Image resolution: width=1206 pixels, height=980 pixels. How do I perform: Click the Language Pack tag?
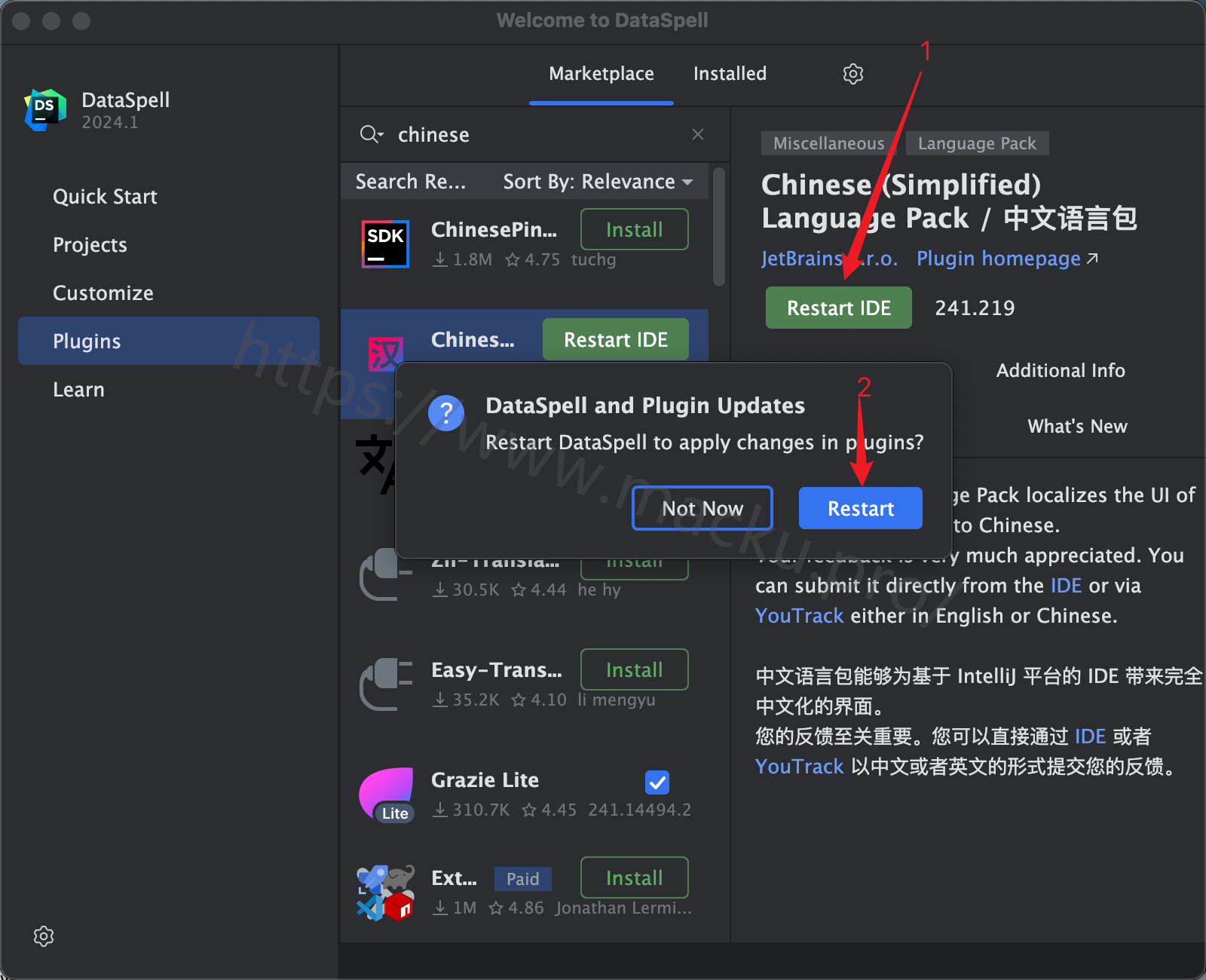(977, 143)
